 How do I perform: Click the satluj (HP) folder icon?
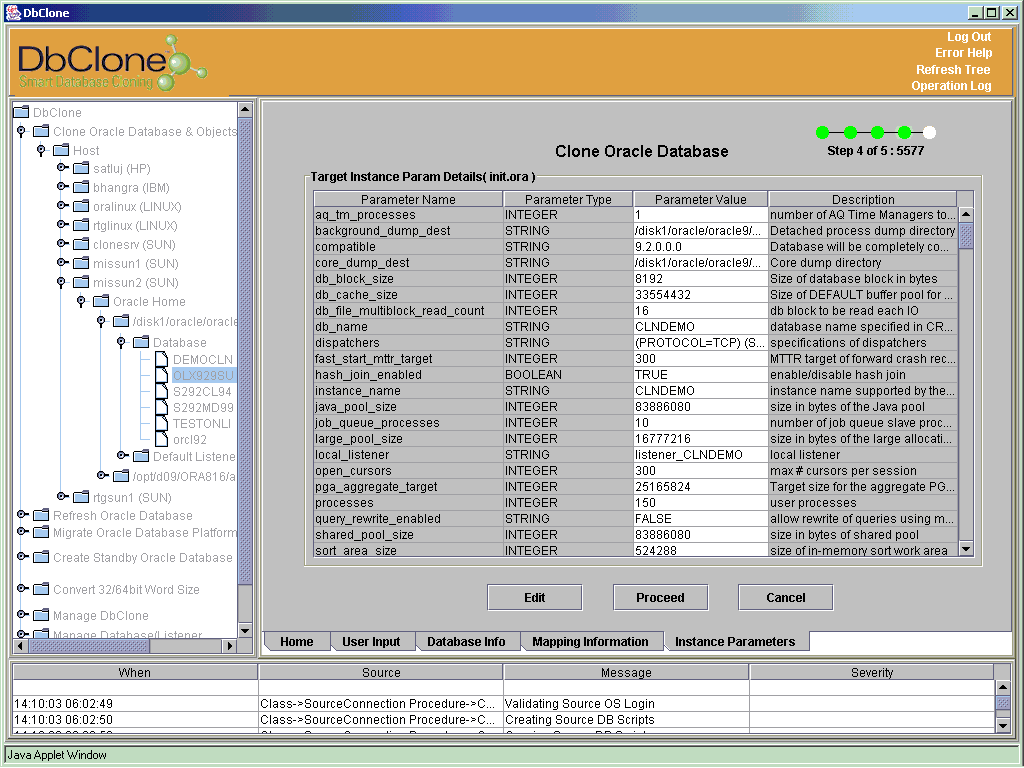click(81, 168)
